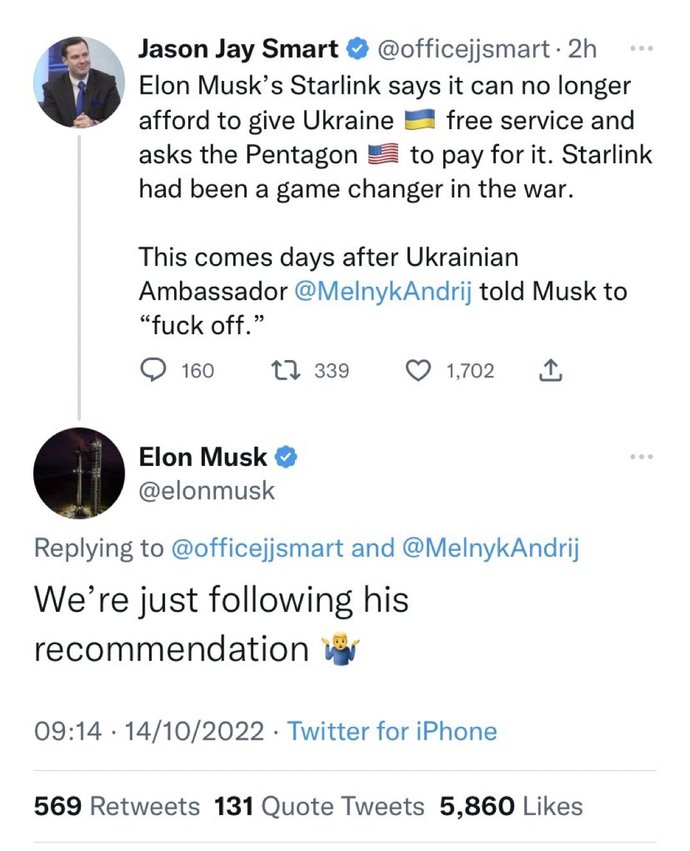Screen dimensions: 690x851
Task: View the 5,860 Likes list
Action: point(511,806)
